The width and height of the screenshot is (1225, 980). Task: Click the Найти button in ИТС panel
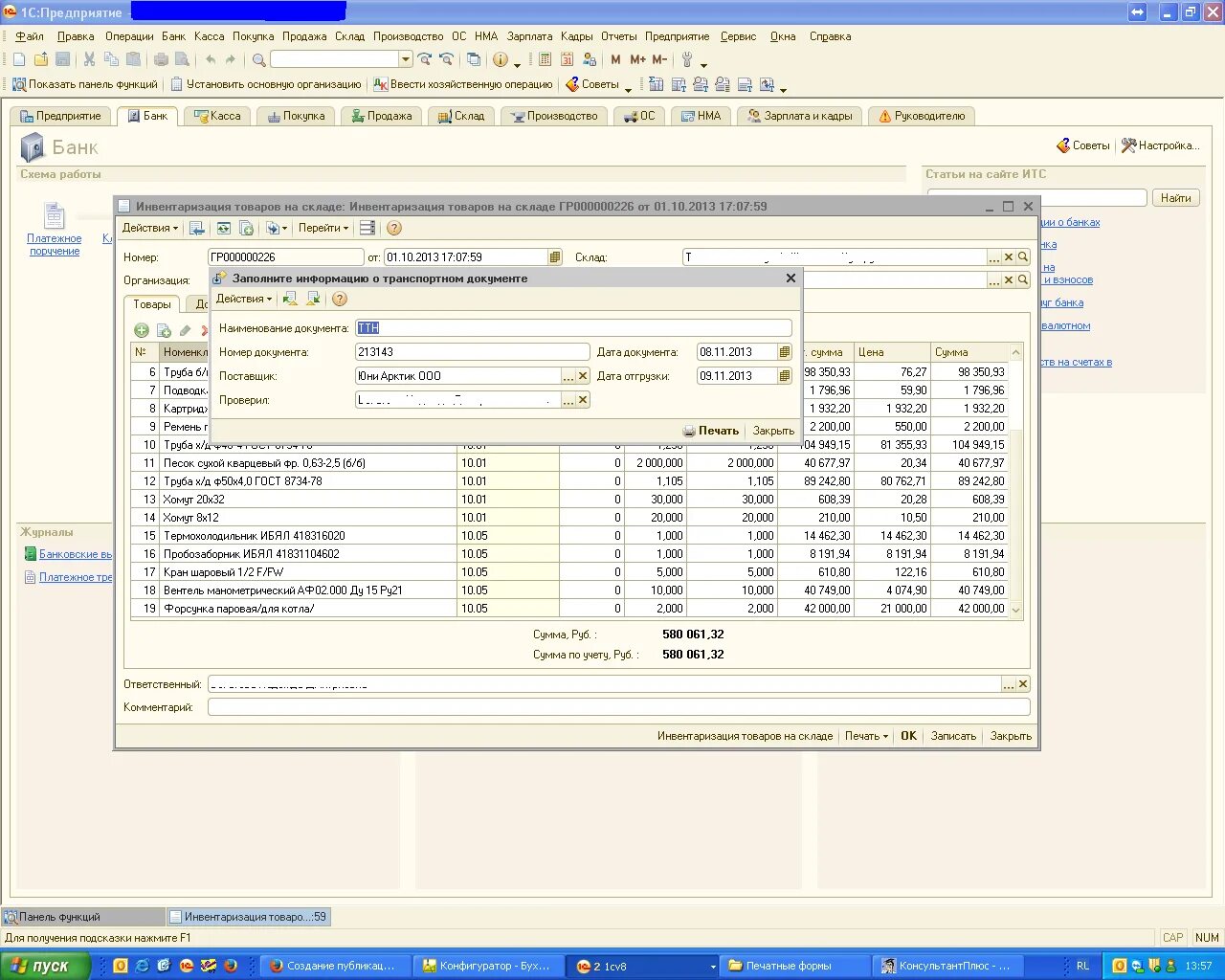tap(1175, 198)
